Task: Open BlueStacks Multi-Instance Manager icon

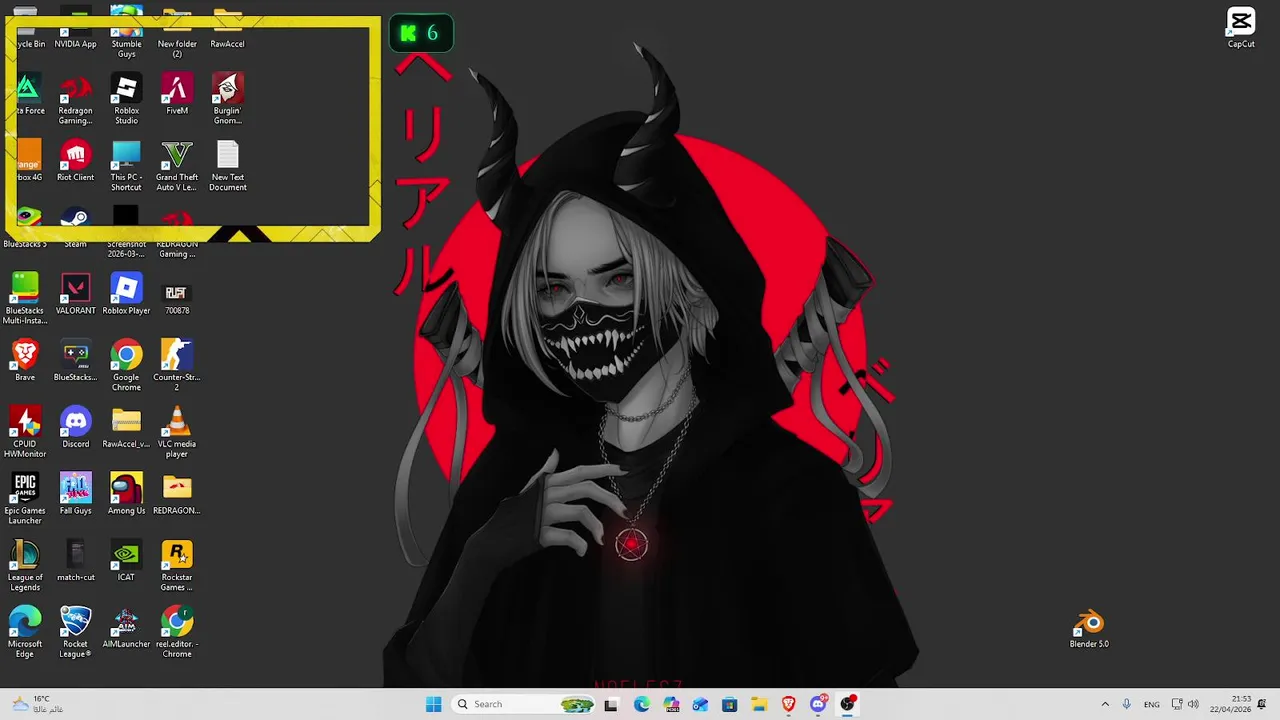Action: click(x=25, y=299)
